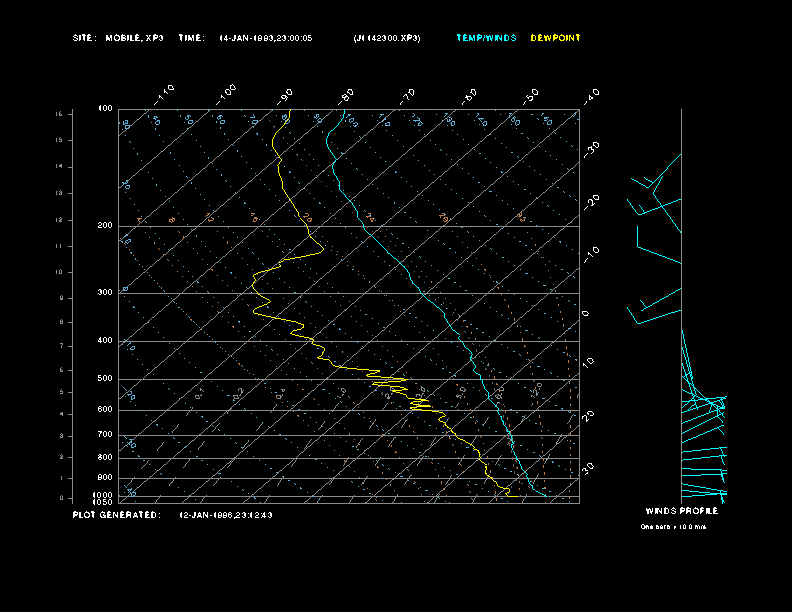Click the -60 temperature label above chart

coord(469,96)
